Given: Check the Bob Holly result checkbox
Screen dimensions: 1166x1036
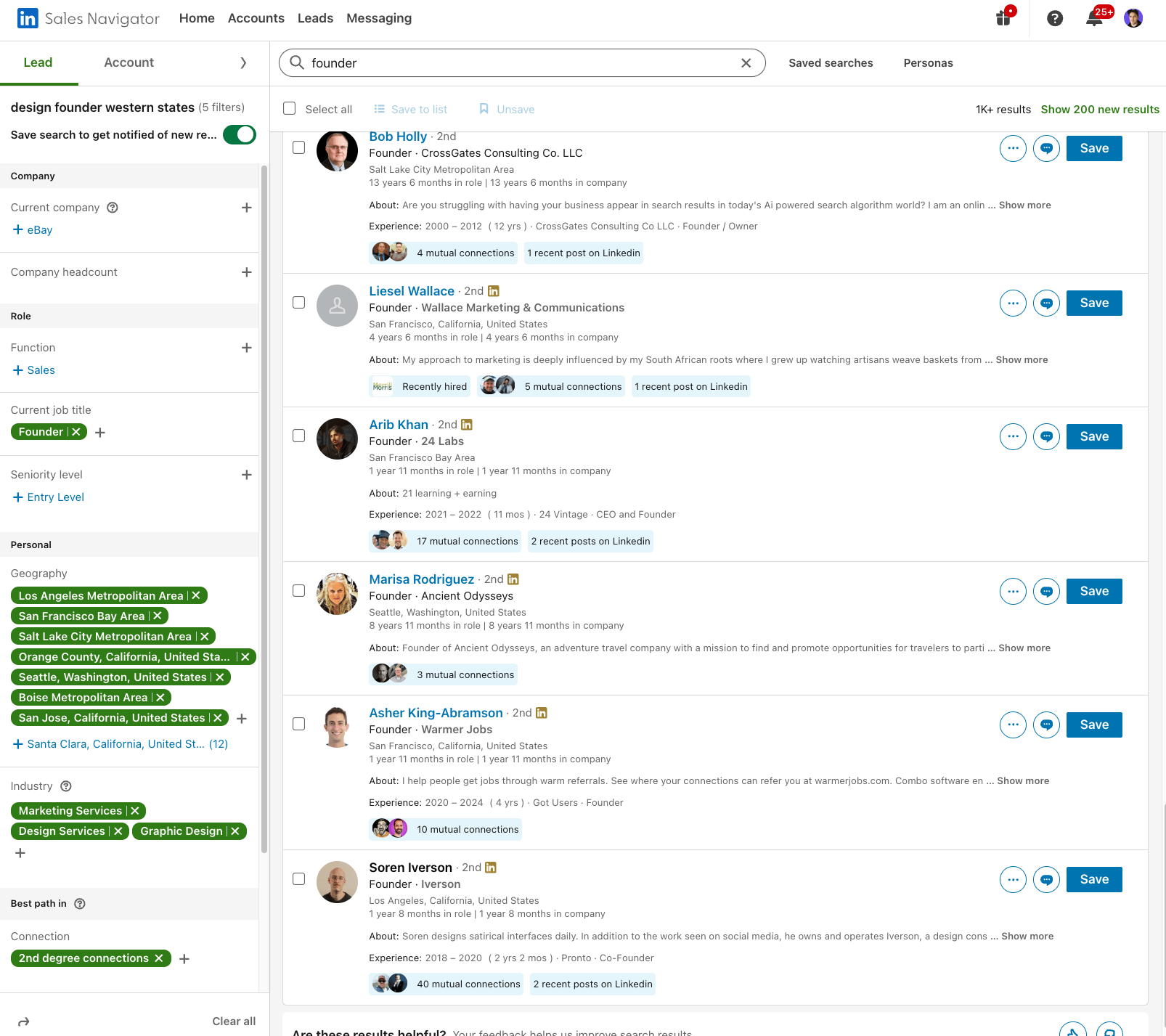Looking at the screenshot, I should click(298, 147).
